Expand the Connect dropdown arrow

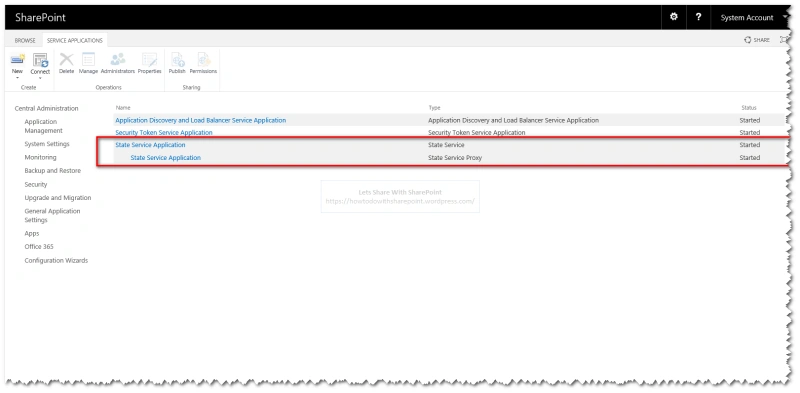[x=40, y=78]
